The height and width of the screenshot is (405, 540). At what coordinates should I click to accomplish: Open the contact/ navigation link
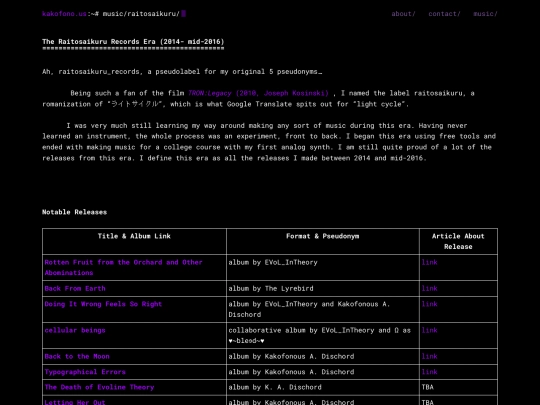(x=444, y=14)
